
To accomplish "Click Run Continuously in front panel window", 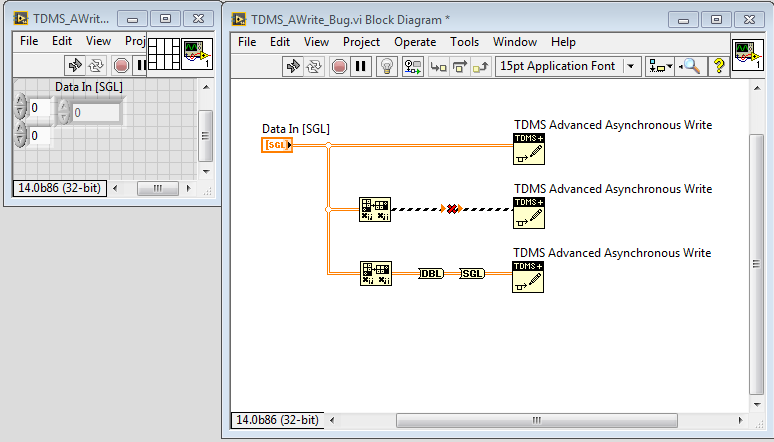I will point(96,65).
